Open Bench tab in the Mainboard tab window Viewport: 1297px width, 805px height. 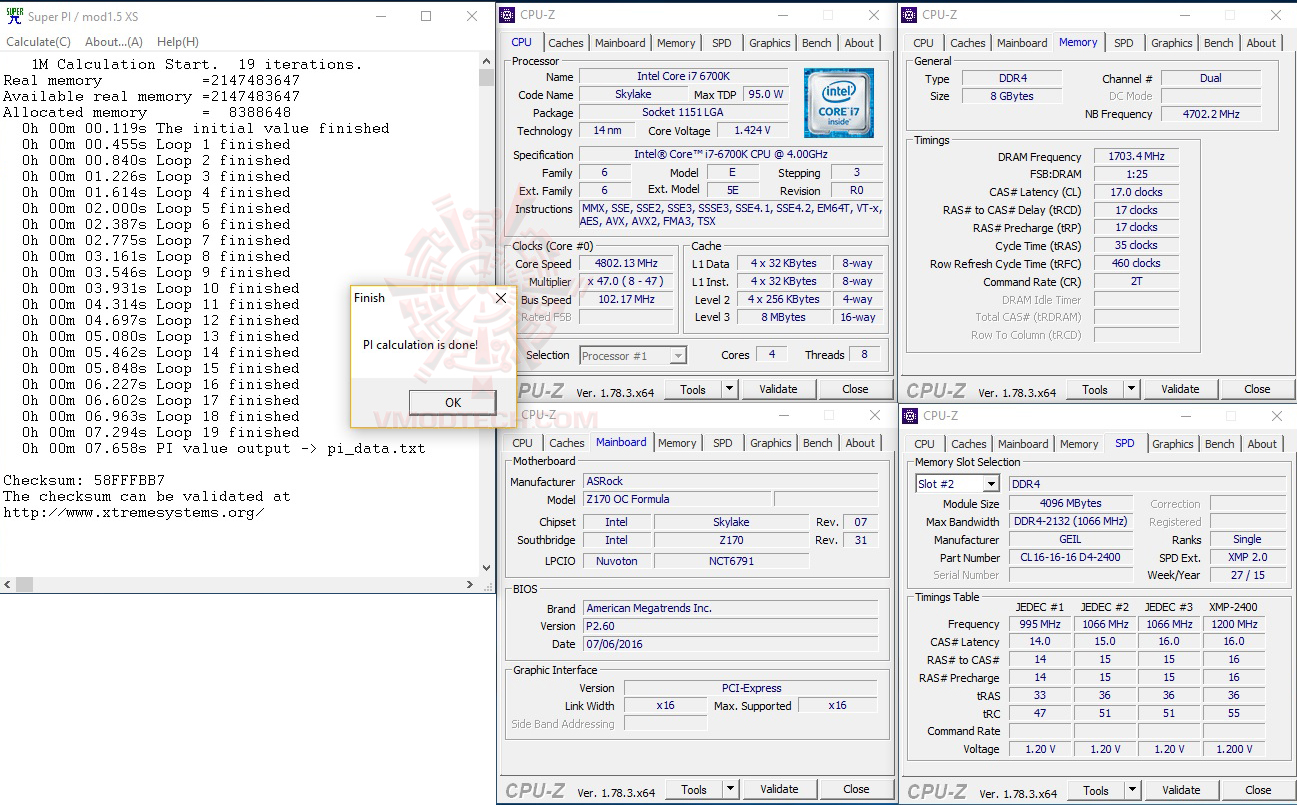(x=818, y=443)
